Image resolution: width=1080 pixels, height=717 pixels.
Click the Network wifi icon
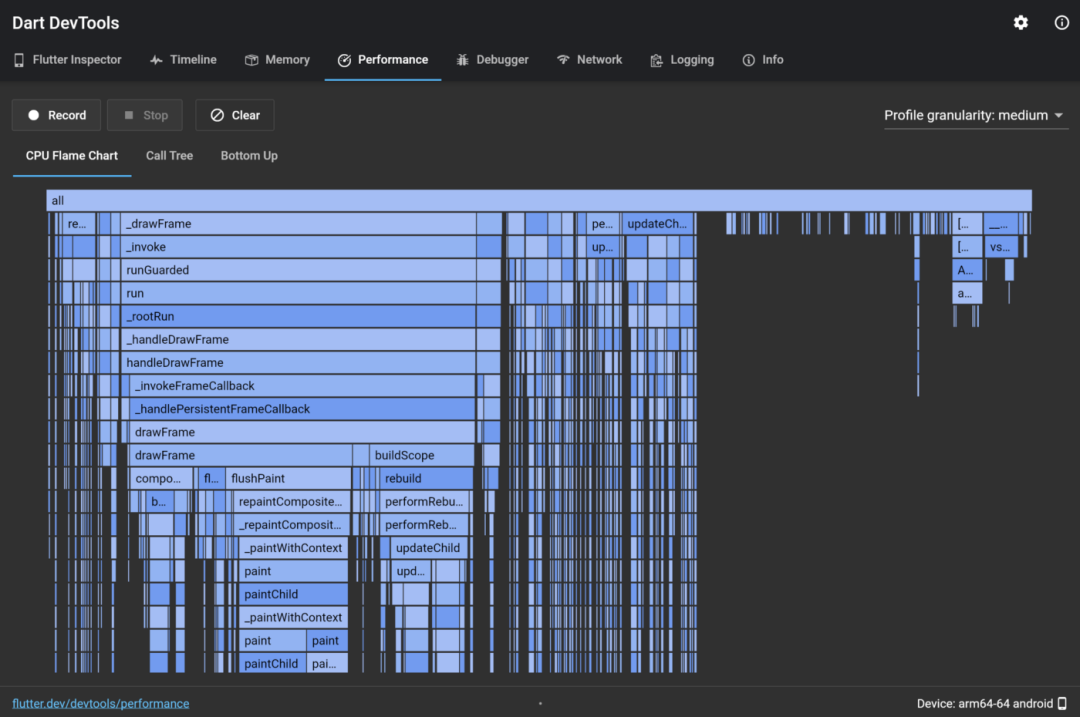click(564, 60)
